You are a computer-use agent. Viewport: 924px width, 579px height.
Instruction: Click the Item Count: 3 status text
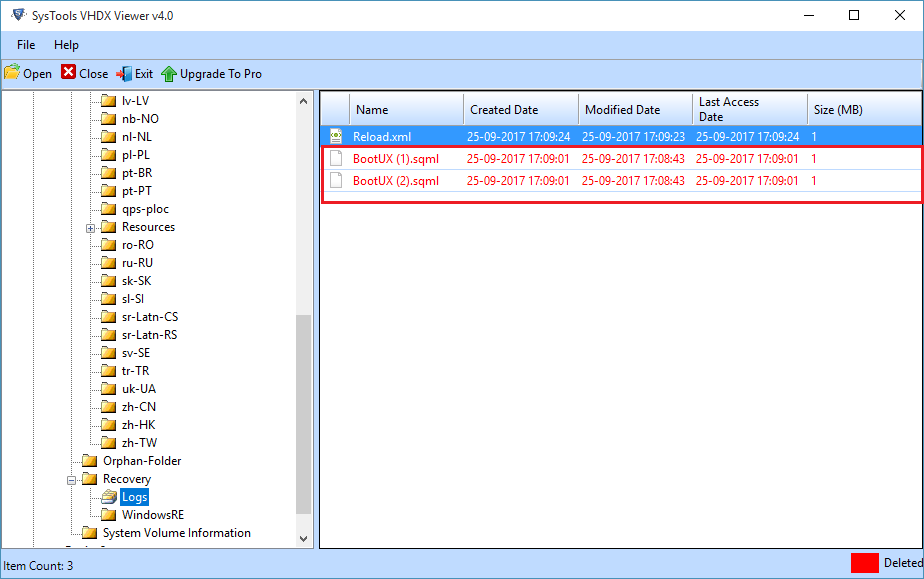point(38,566)
